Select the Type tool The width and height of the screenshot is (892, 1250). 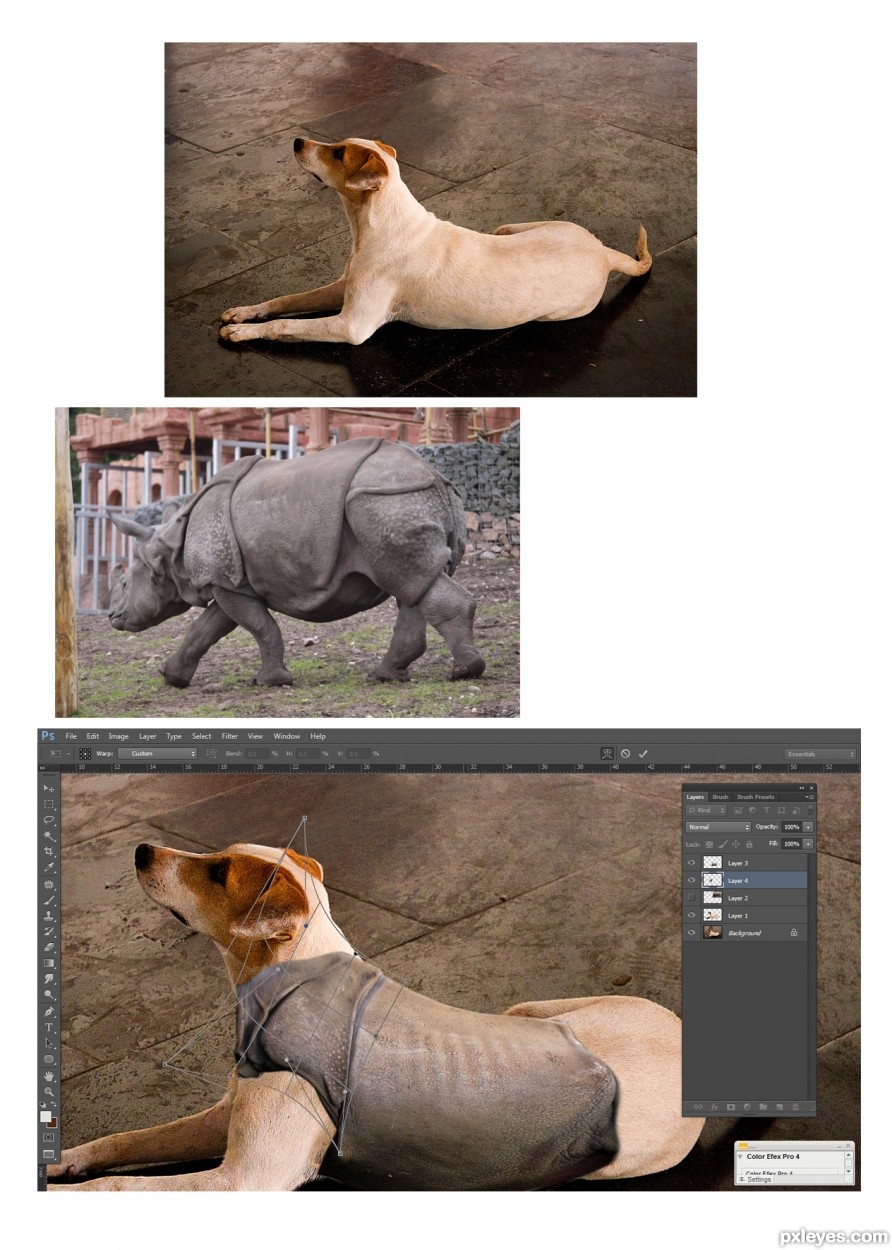coord(49,1027)
